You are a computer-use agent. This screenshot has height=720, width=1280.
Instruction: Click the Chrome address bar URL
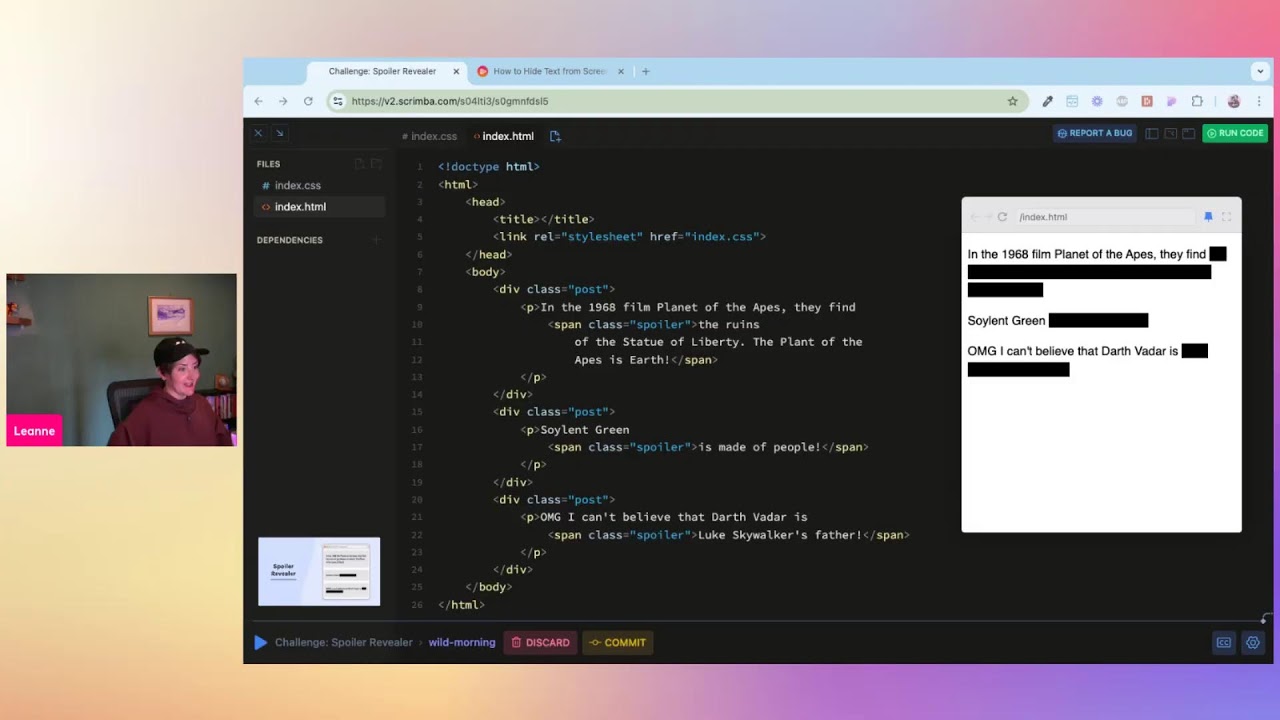tap(450, 101)
